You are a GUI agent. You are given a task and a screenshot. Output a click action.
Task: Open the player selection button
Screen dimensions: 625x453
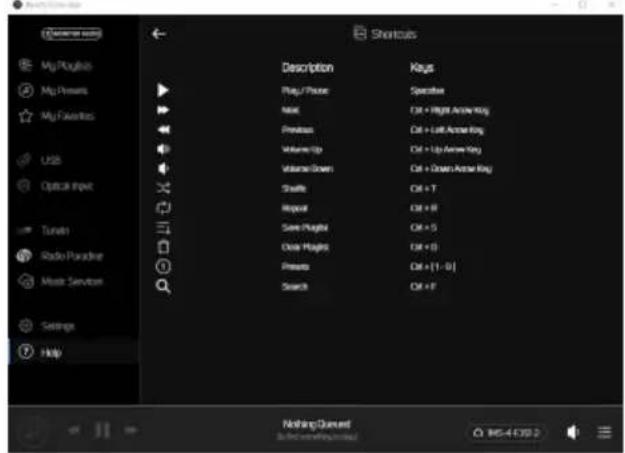pyautogui.click(x=506, y=432)
